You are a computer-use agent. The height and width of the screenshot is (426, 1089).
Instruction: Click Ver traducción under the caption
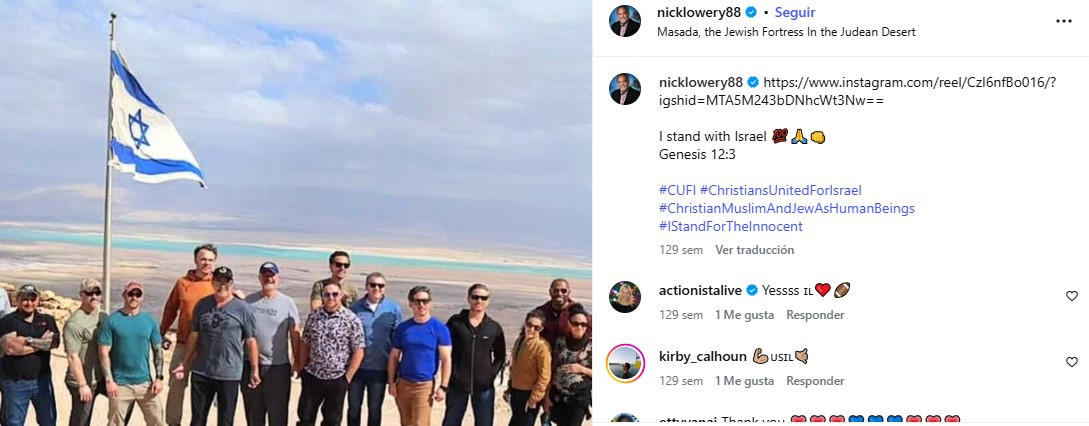[754, 249]
